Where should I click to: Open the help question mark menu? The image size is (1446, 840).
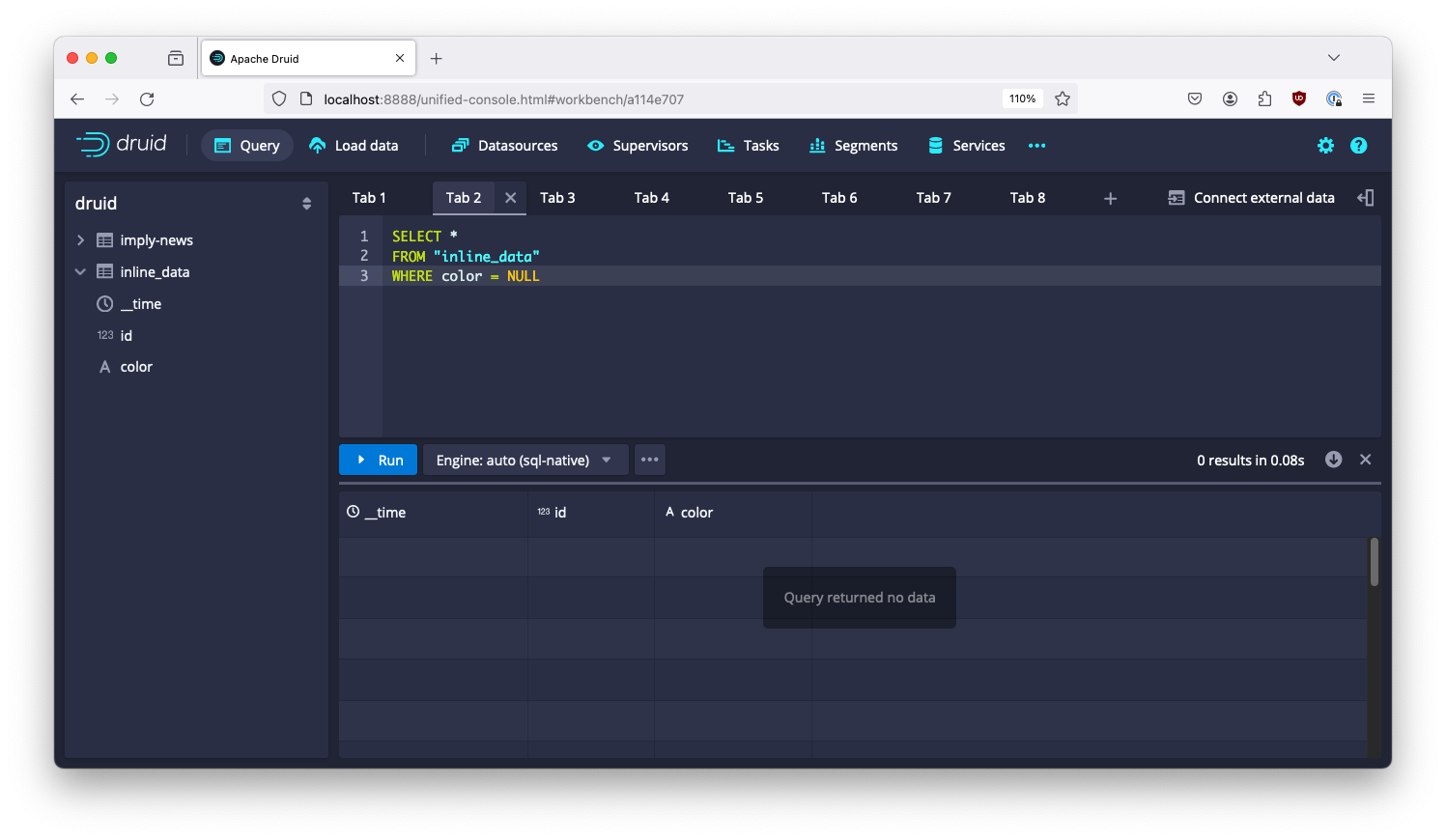1358,146
